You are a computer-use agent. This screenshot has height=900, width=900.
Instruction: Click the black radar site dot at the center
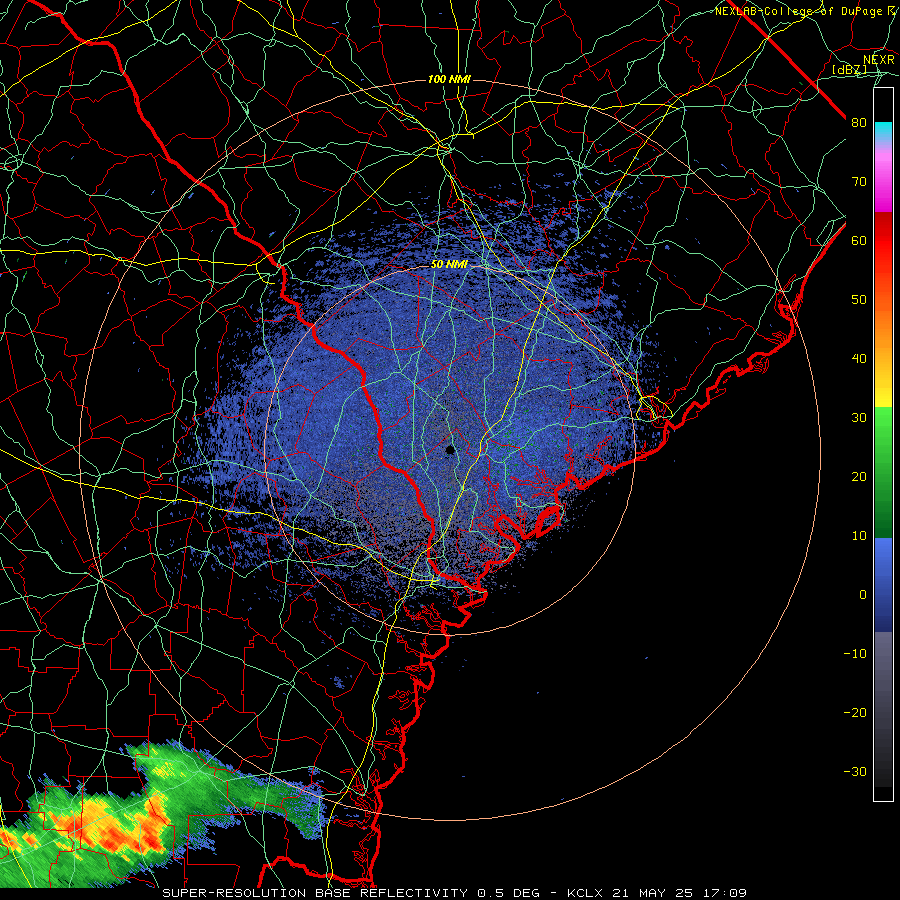pyautogui.click(x=450, y=450)
